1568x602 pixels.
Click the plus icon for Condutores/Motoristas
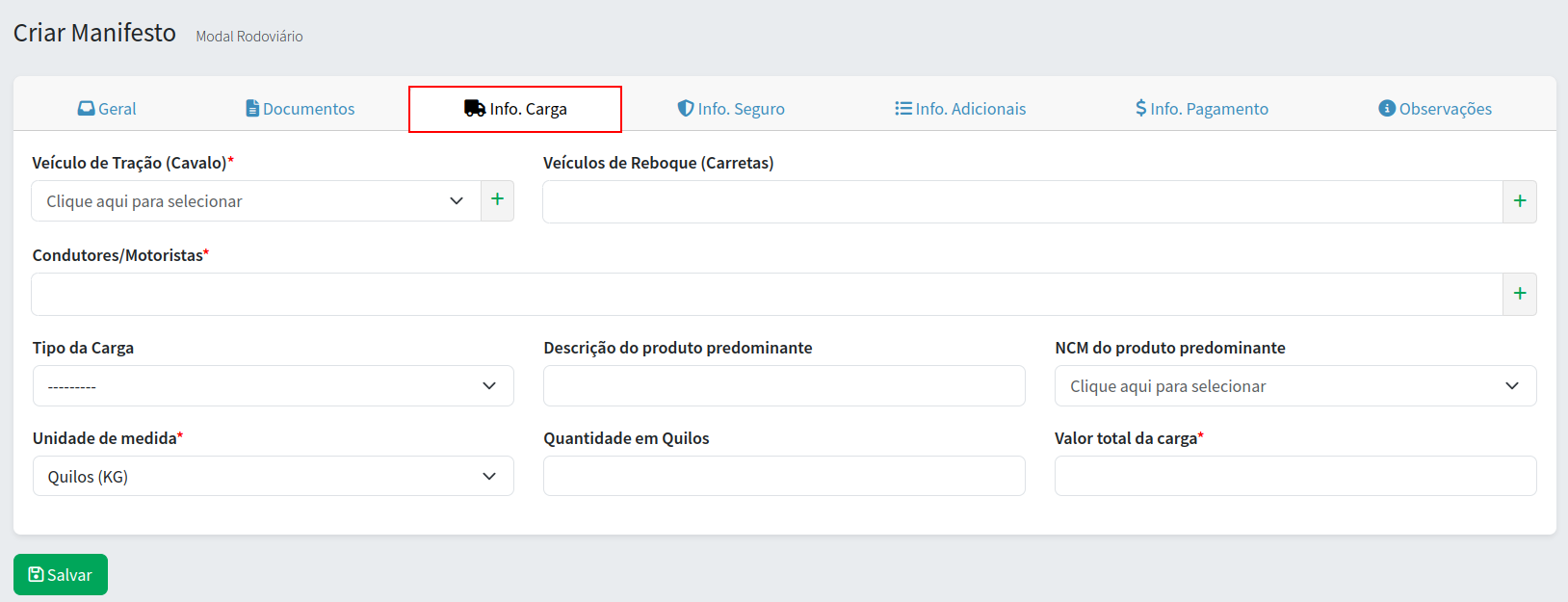[x=1519, y=294]
